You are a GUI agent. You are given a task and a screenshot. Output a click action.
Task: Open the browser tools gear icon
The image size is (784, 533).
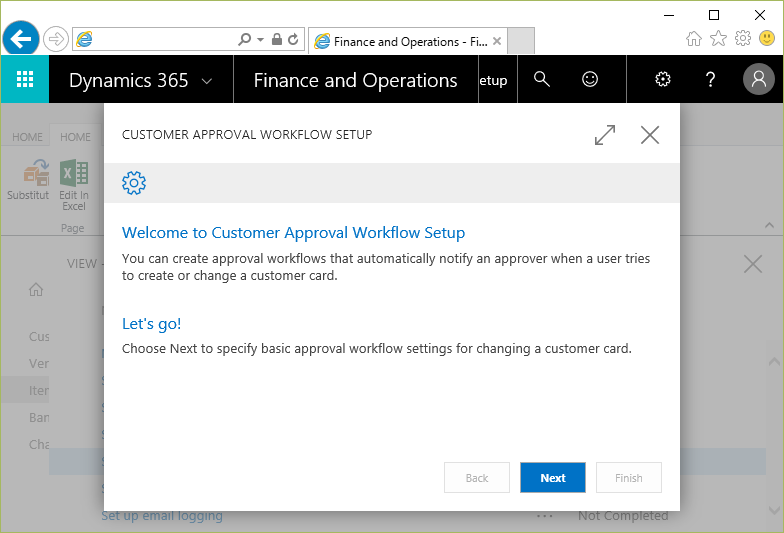743,38
